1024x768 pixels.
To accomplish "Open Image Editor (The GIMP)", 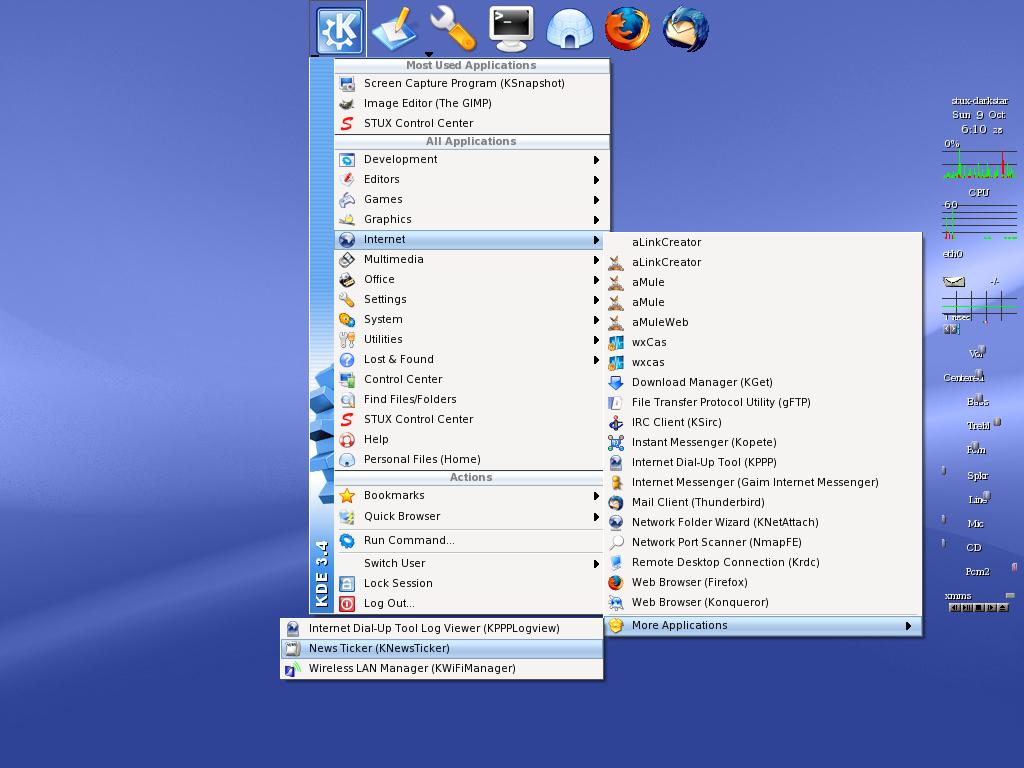I will 472,103.
